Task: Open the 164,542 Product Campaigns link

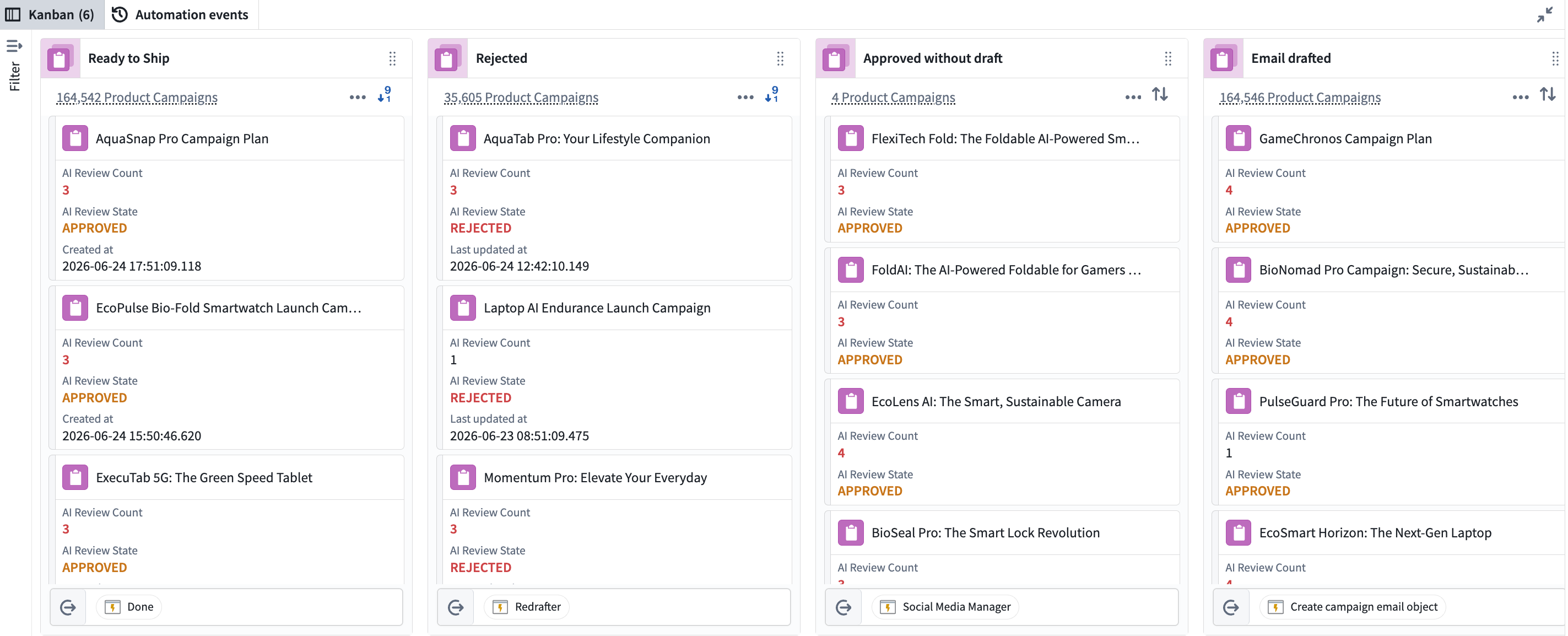Action: [137, 98]
